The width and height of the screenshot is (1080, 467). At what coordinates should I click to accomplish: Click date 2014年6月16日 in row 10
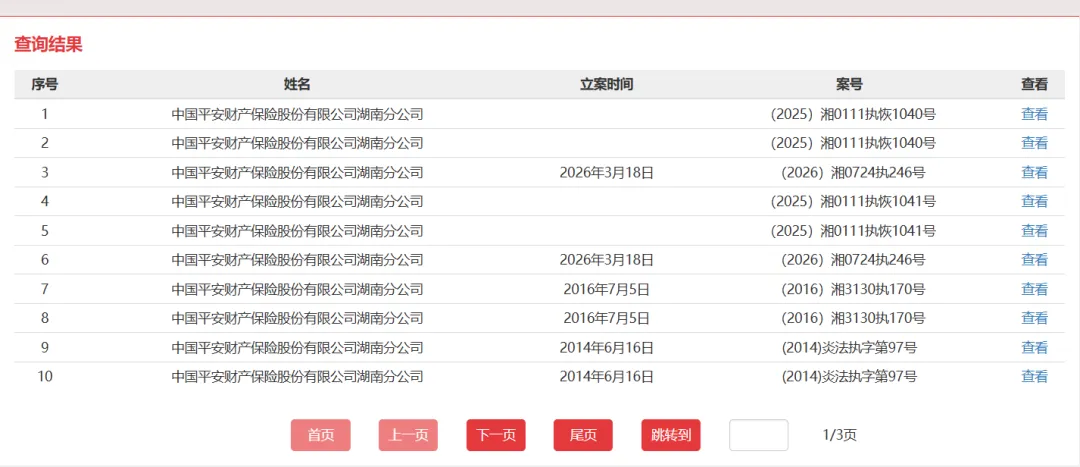click(606, 377)
